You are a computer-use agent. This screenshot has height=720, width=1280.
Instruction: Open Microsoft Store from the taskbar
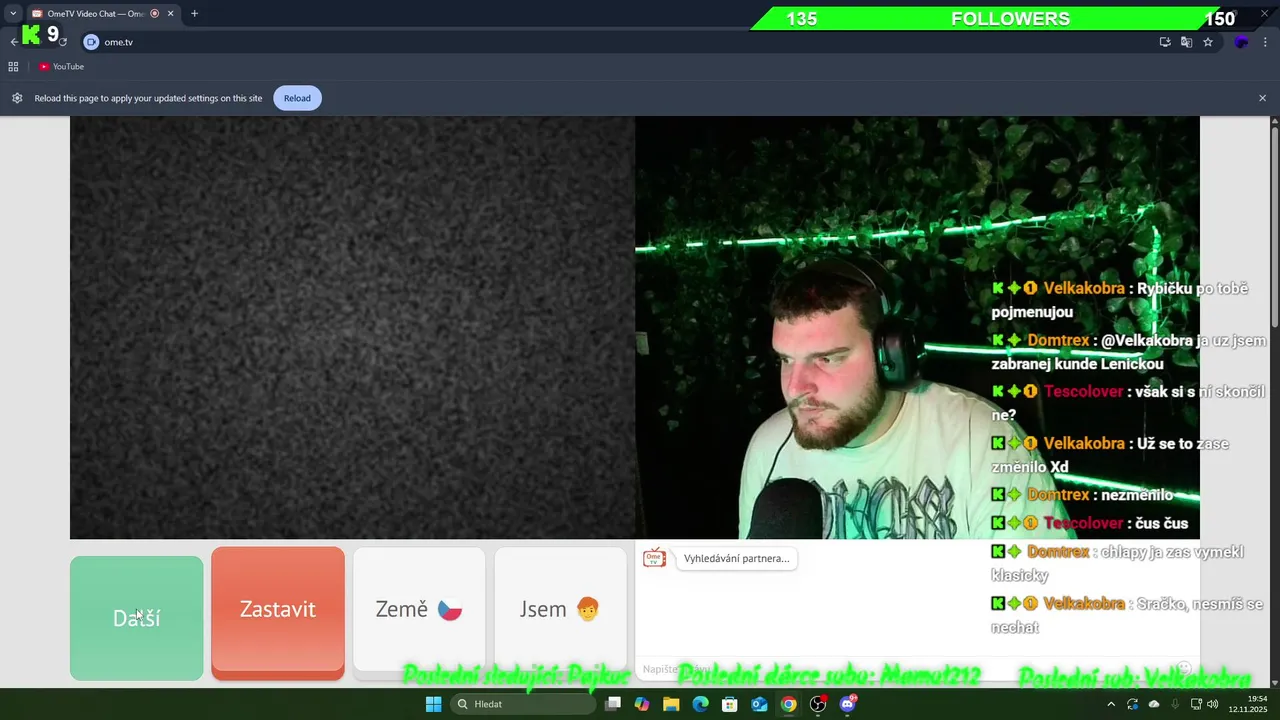[x=730, y=704]
